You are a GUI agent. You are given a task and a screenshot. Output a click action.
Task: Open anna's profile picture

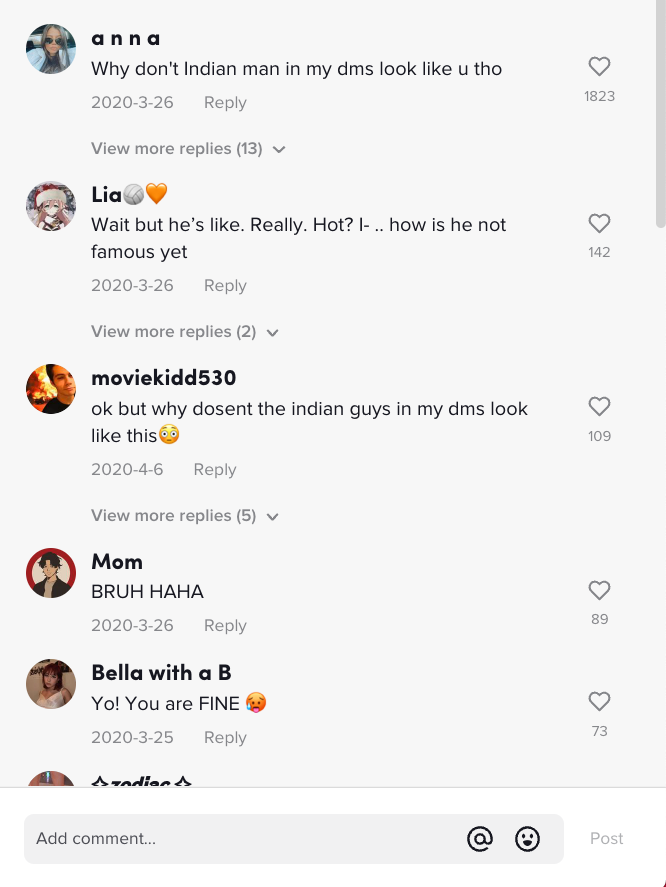(x=51, y=49)
